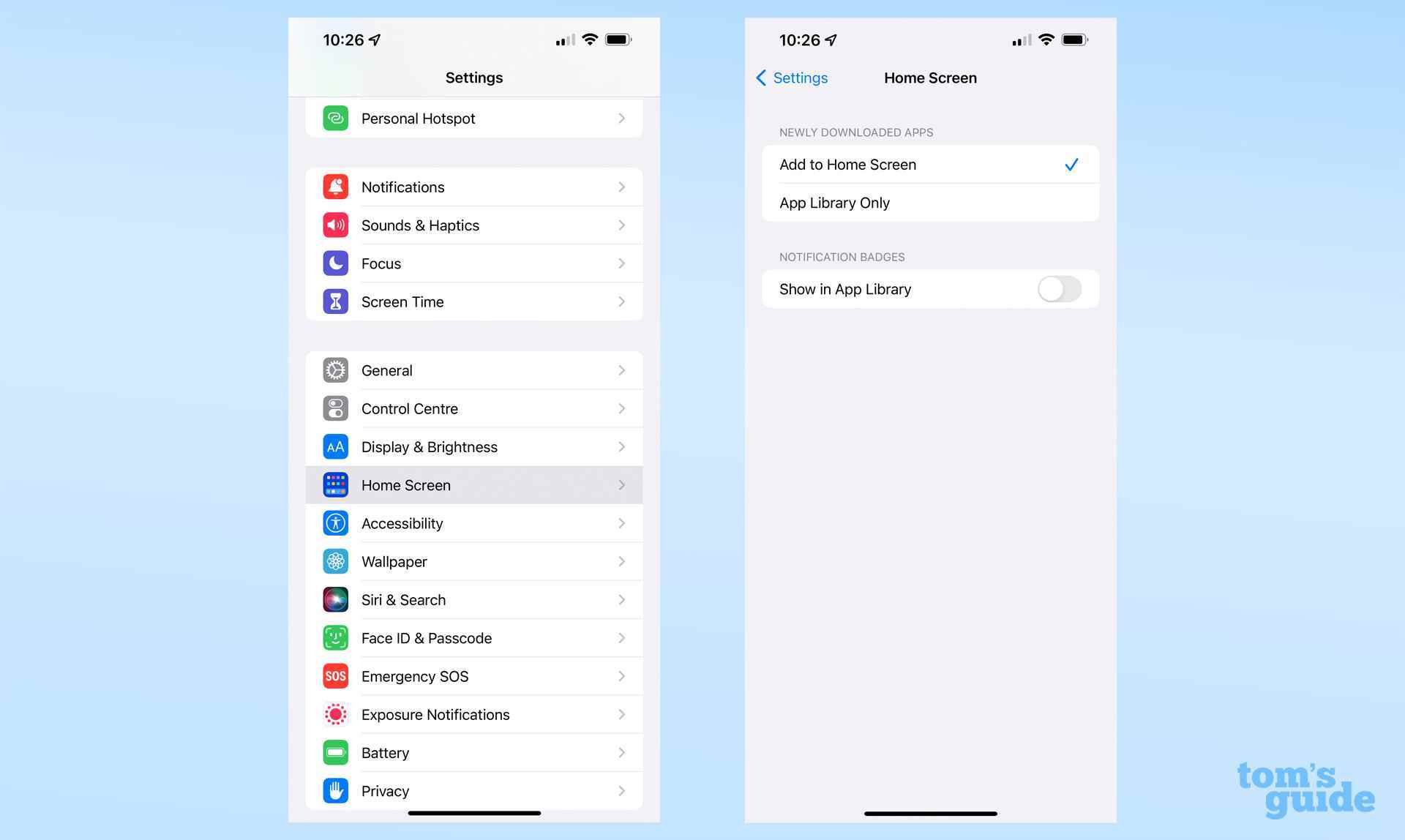The height and width of the screenshot is (840, 1405).
Task: Open Wallpaper settings page
Action: click(x=474, y=561)
